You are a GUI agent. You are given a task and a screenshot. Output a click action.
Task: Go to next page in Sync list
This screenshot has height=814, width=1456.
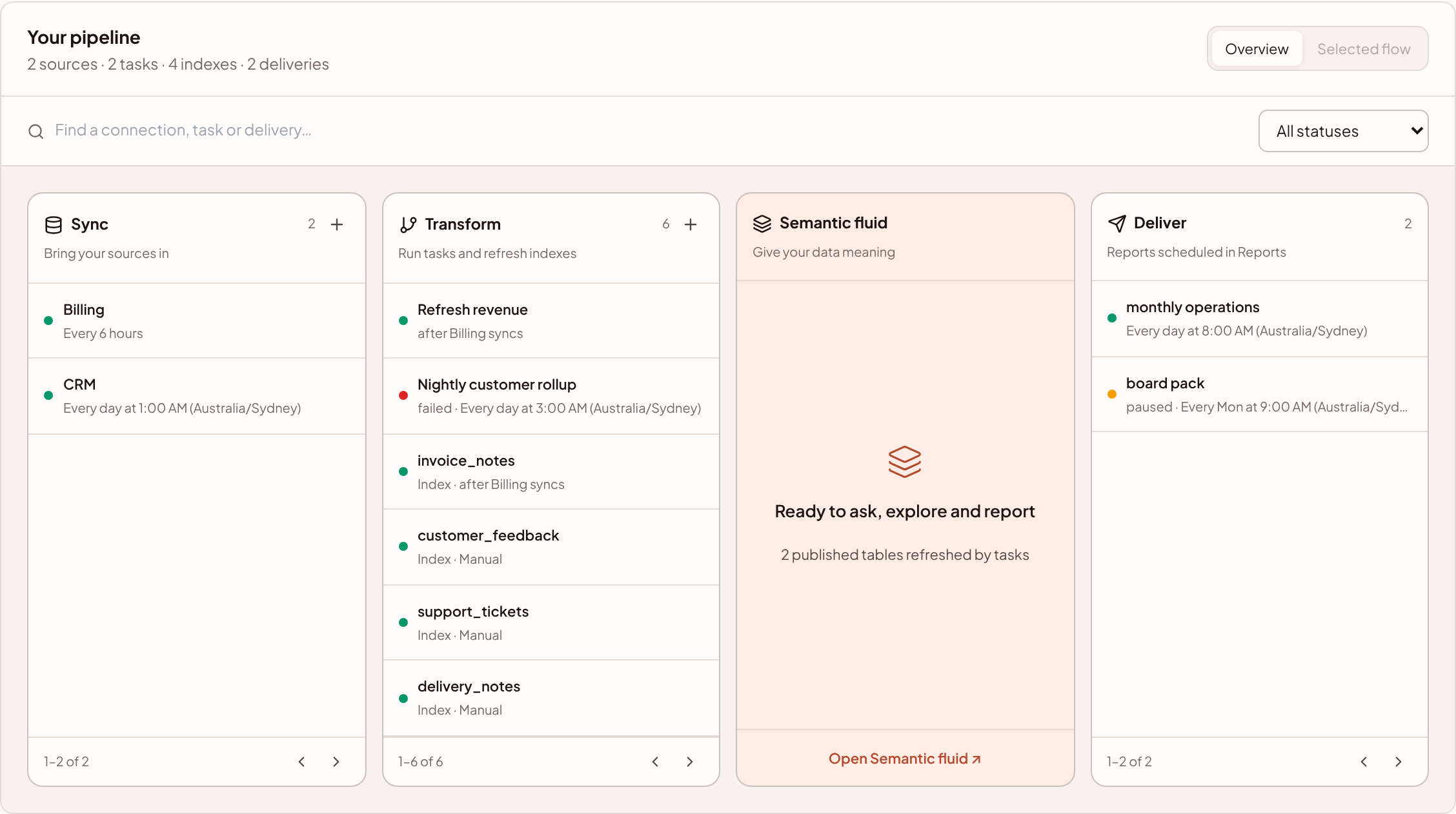click(x=336, y=762)
